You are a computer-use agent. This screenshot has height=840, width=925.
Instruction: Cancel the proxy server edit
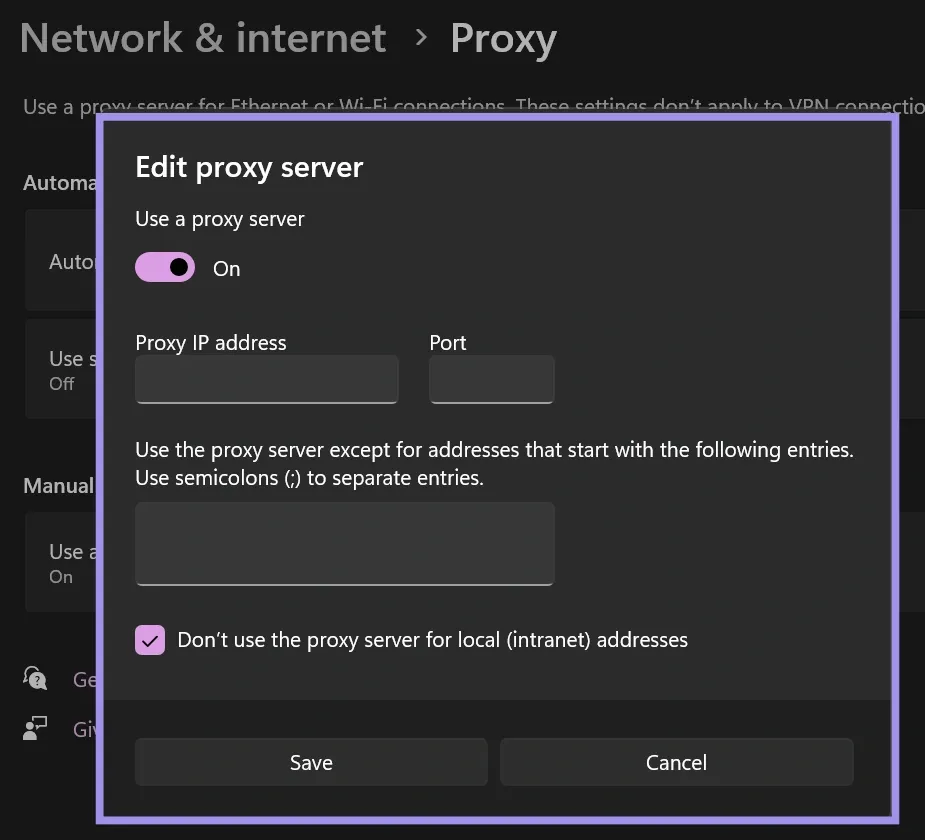(x=676, y=762)
